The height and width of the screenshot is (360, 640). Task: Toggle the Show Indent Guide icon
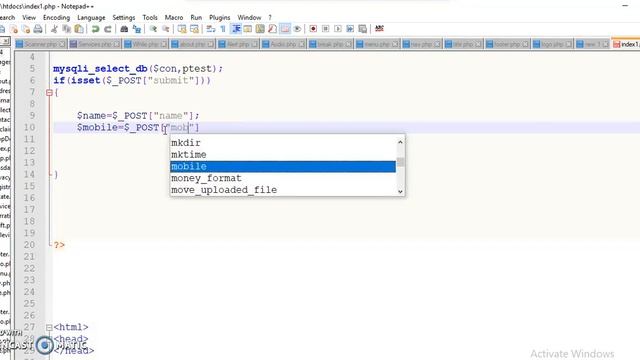[236, 29]
